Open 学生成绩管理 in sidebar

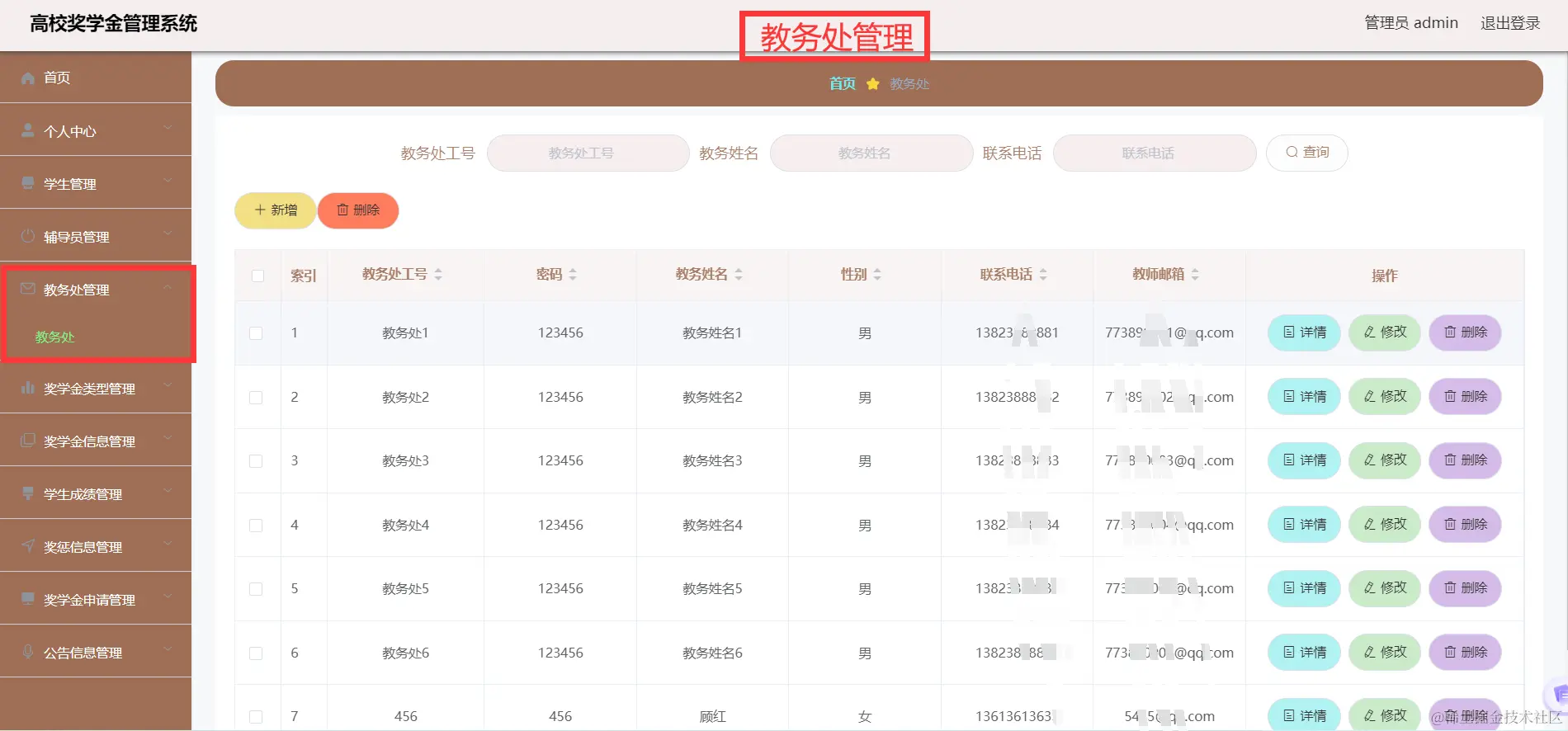click(x=96, y=493)
